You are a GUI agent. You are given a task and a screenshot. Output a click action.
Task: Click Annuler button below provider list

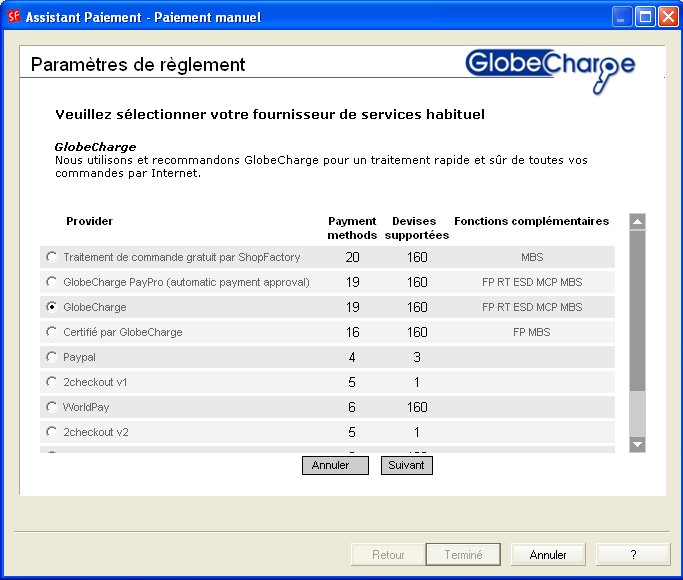point(335,465)
